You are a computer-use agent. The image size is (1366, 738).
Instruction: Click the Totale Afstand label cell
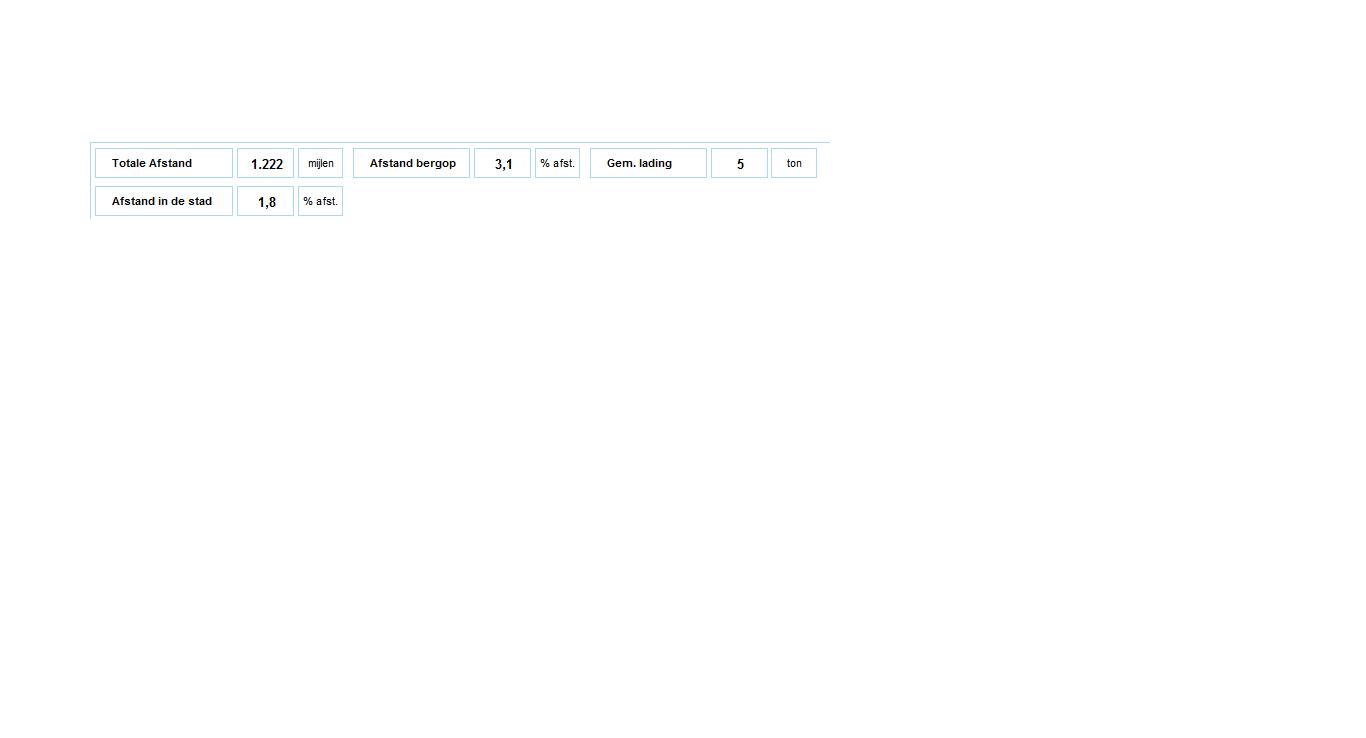(x=164, y=163)
